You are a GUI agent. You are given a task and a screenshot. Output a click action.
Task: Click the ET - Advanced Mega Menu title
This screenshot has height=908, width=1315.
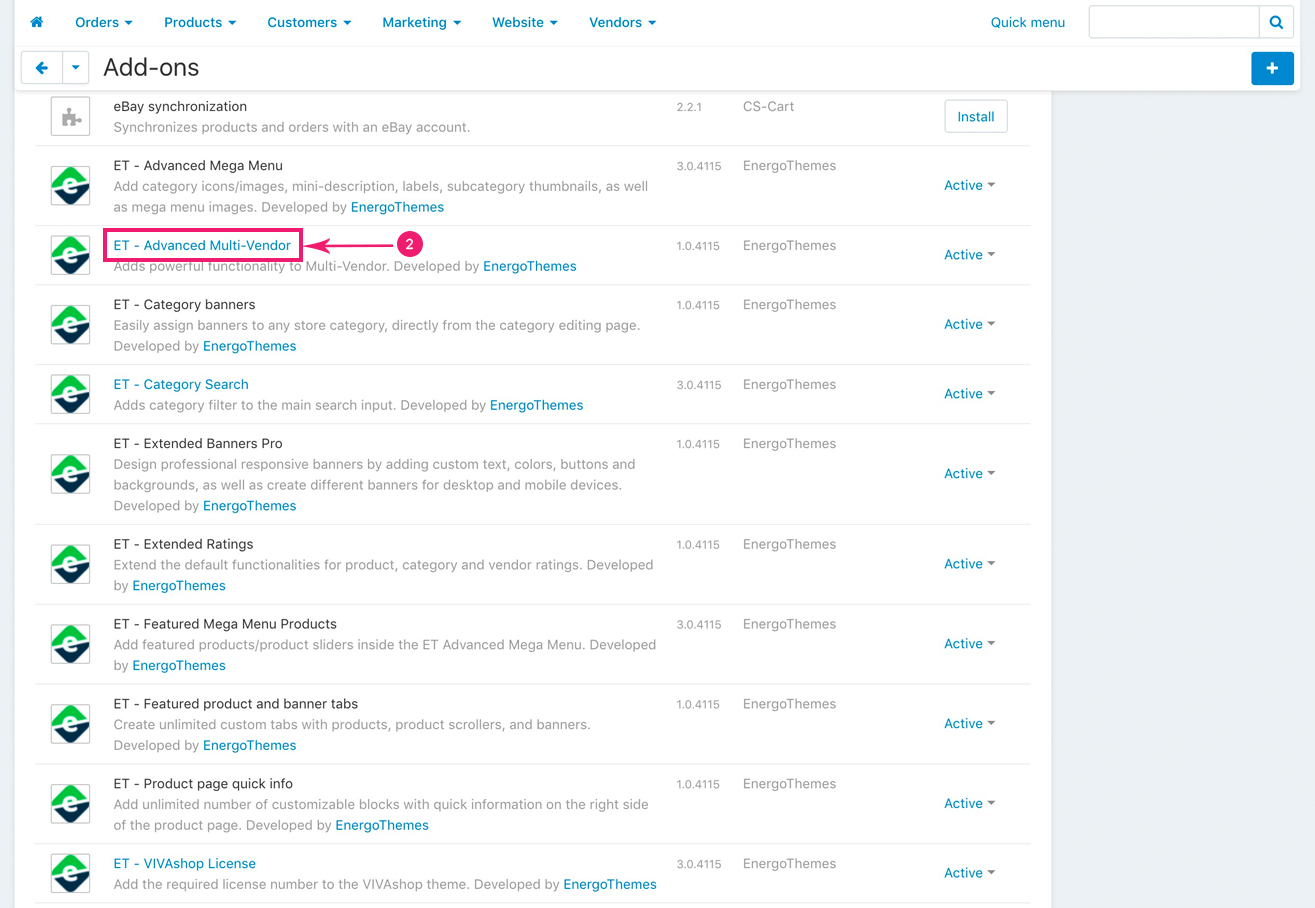point(198,166)
